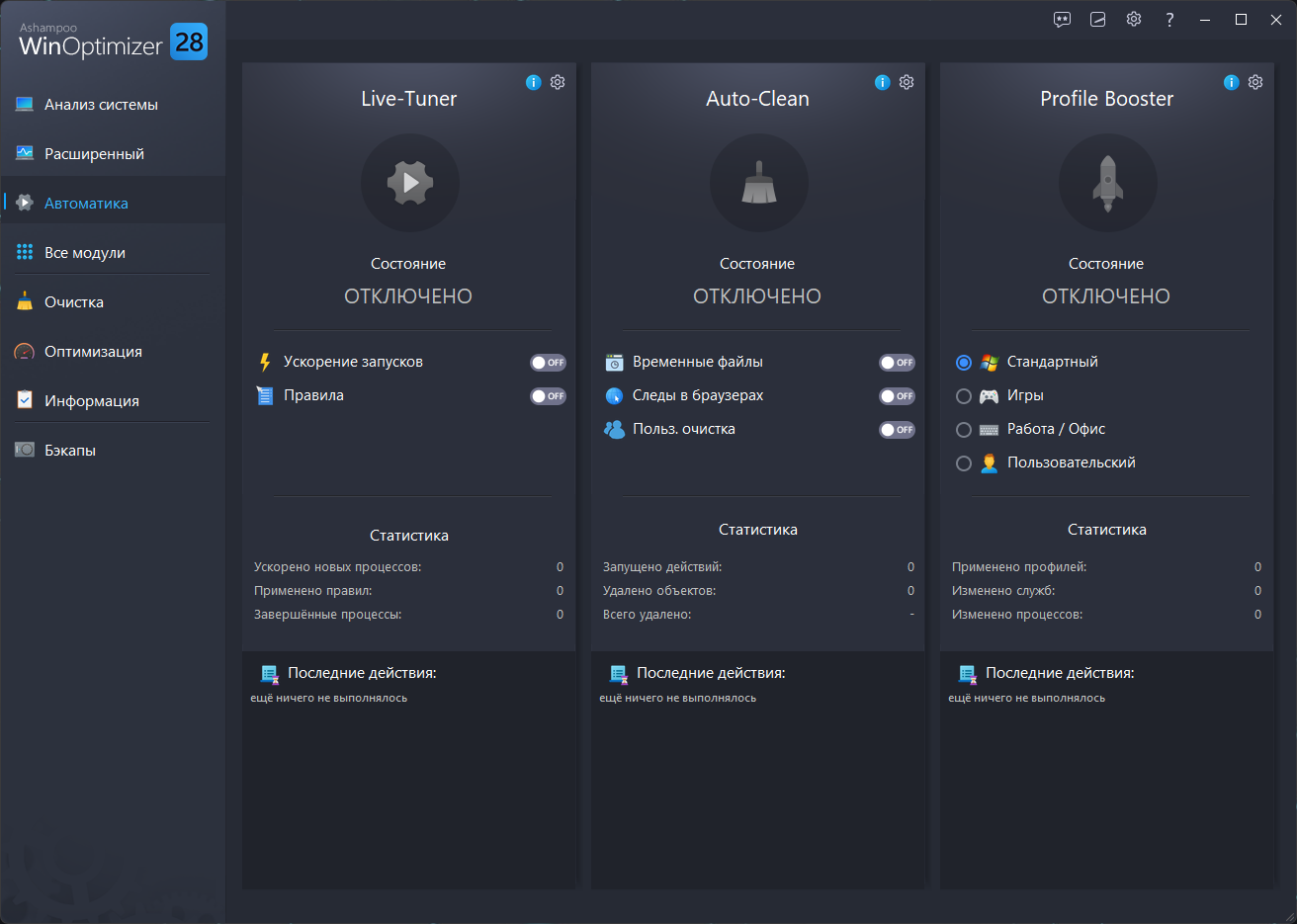Click the Следы в браузерах icon

pyautogui.click(x=614, y=396)
